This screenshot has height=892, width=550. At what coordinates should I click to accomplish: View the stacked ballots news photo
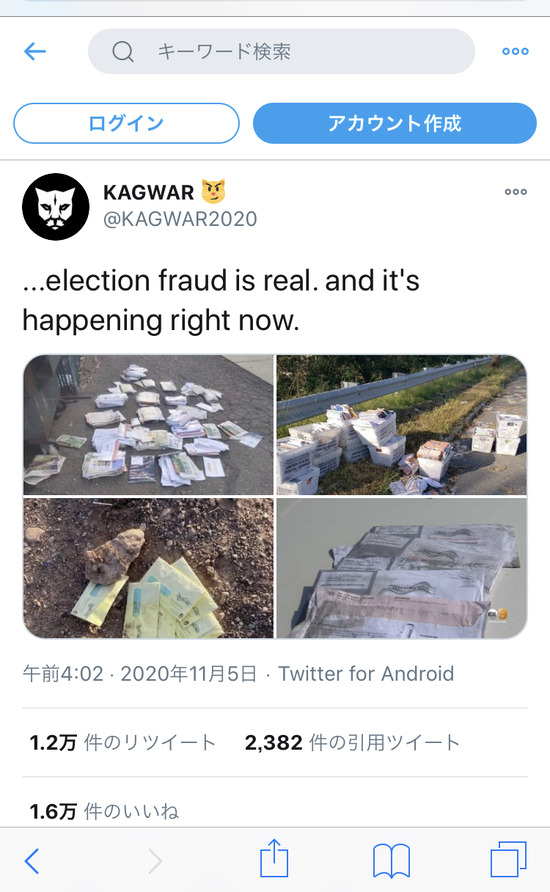(402, 568)
